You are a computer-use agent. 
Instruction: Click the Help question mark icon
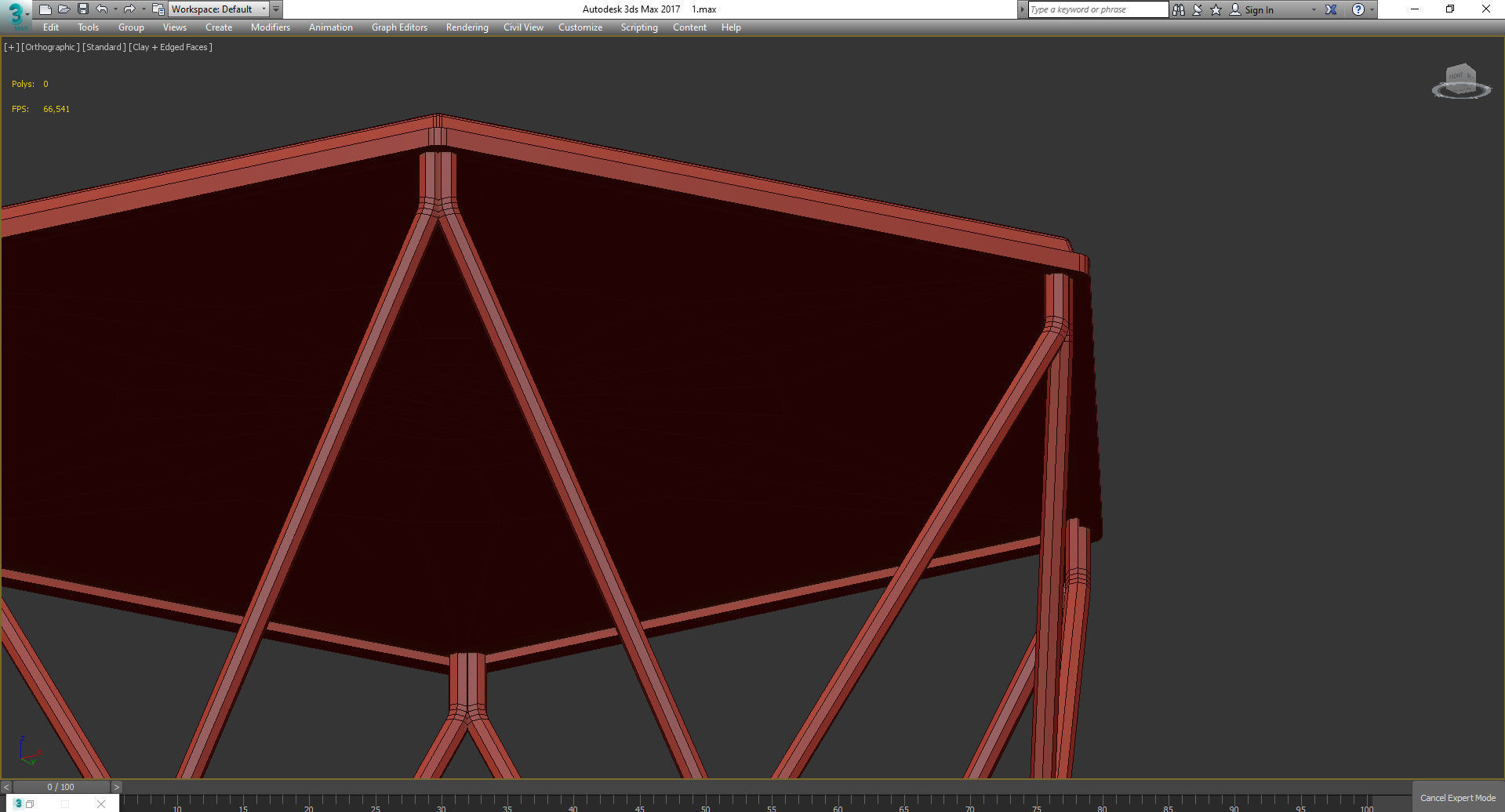coord(1358,9)
